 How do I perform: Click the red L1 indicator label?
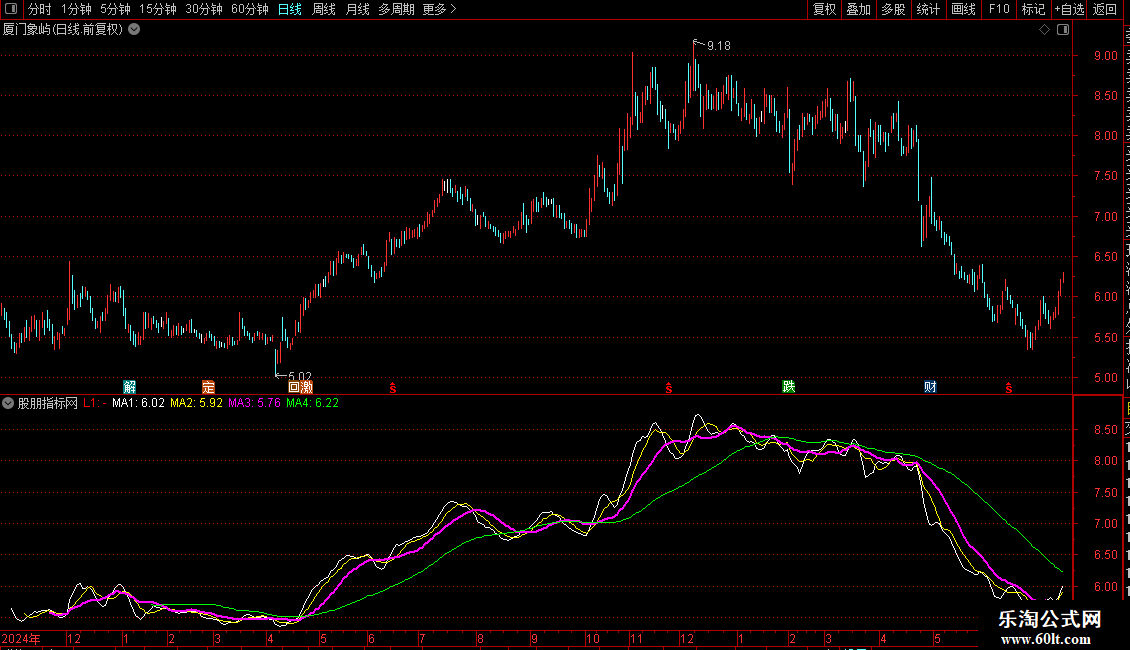94,403
